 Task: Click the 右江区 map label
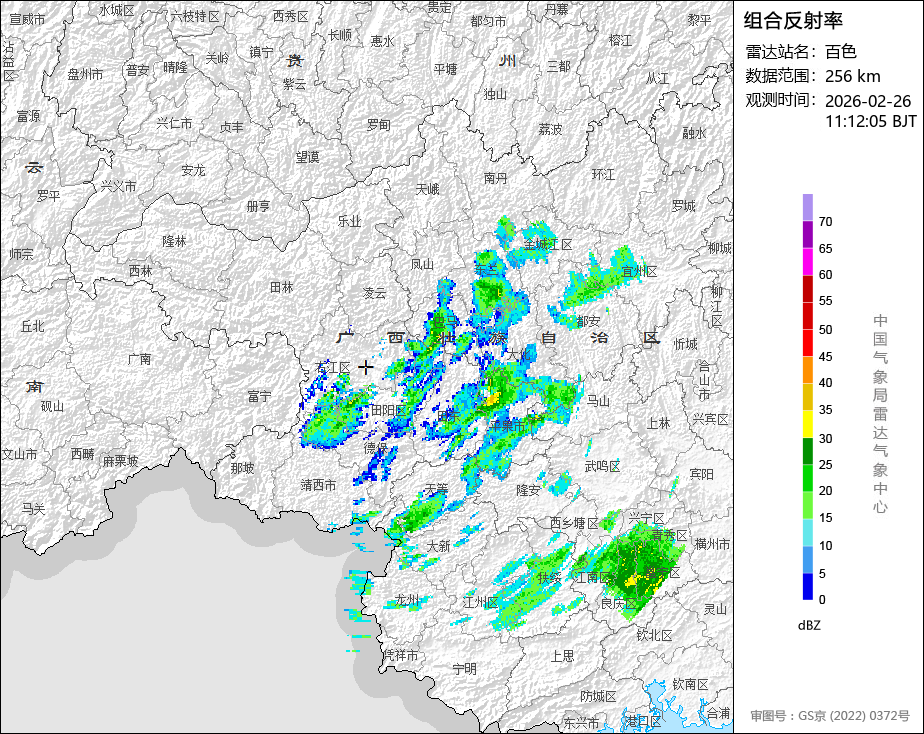pyautogui.click(x=334, y=368)
